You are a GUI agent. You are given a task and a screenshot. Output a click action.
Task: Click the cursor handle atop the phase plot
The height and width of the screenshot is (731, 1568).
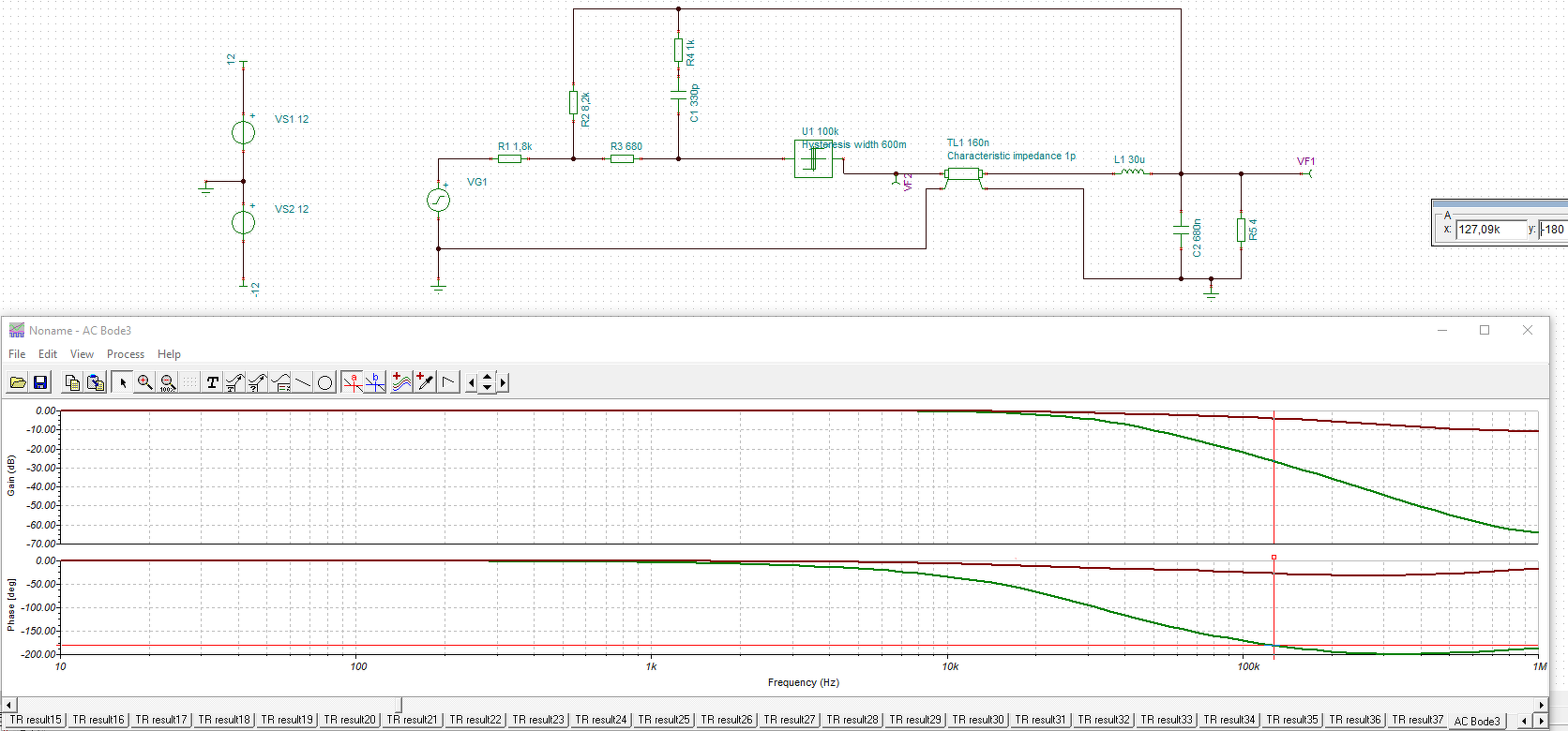pyautogui.click(x=1274, y=558)
